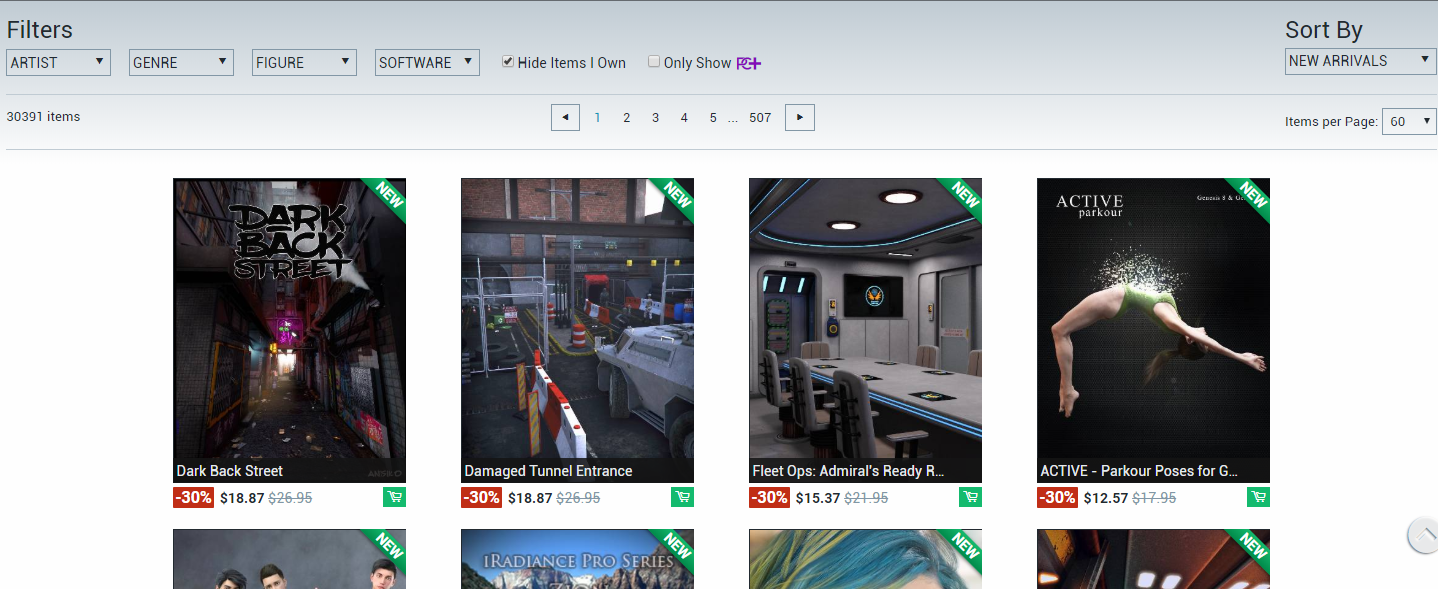Open the NEW ARRIVALS sort dropdown
Viewport: 1438px width, 589px height.
(x=1361, y=61)
